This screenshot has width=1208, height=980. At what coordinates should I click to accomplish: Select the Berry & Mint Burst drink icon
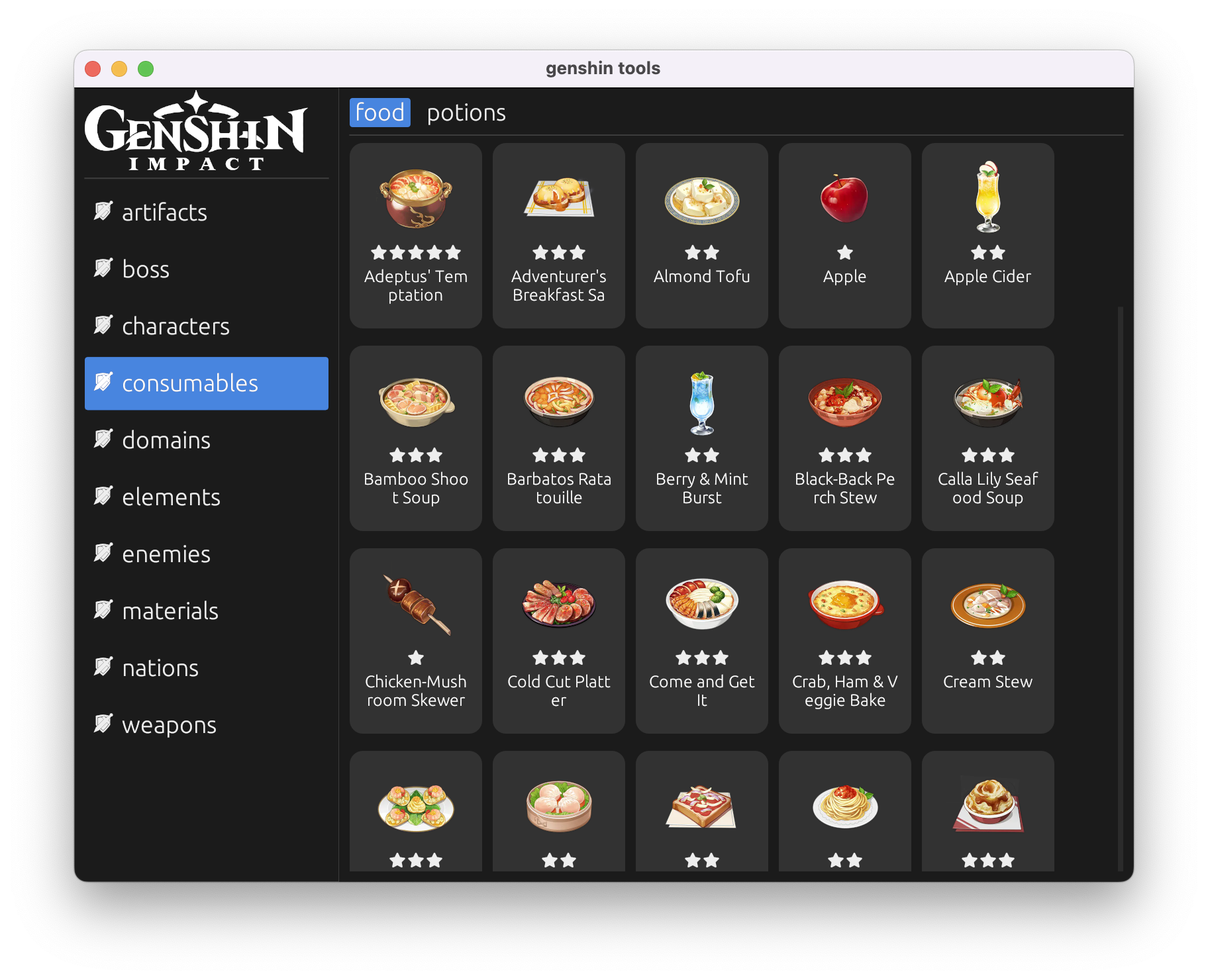702,402
